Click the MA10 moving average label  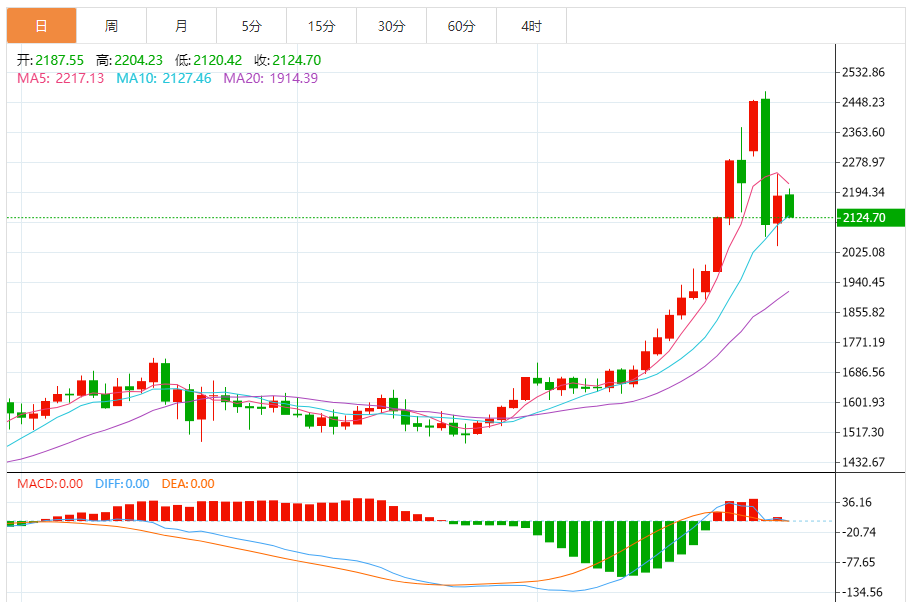[164, 78]
